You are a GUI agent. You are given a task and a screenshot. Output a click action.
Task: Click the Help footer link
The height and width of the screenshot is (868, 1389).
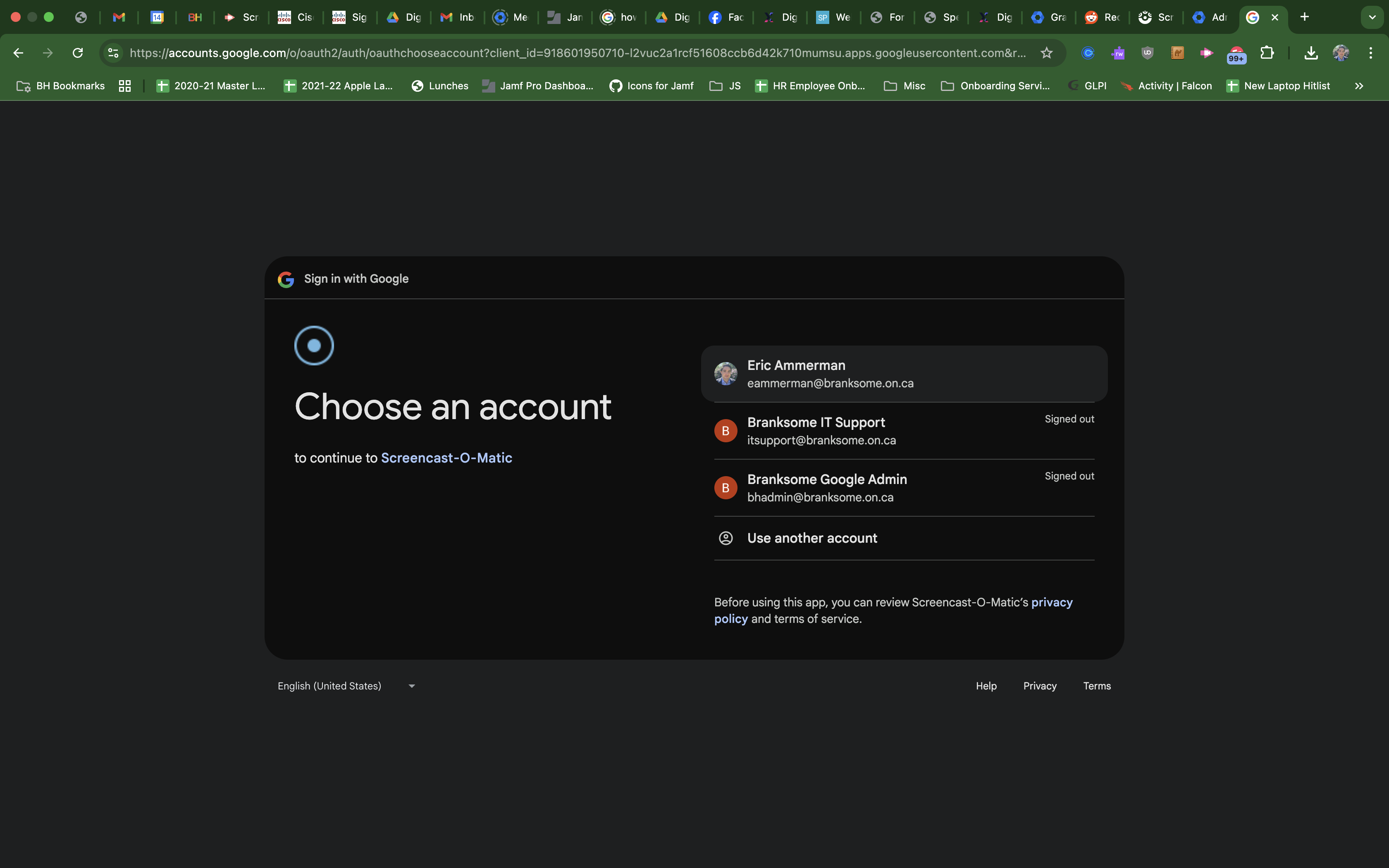[x=986, y=686]
